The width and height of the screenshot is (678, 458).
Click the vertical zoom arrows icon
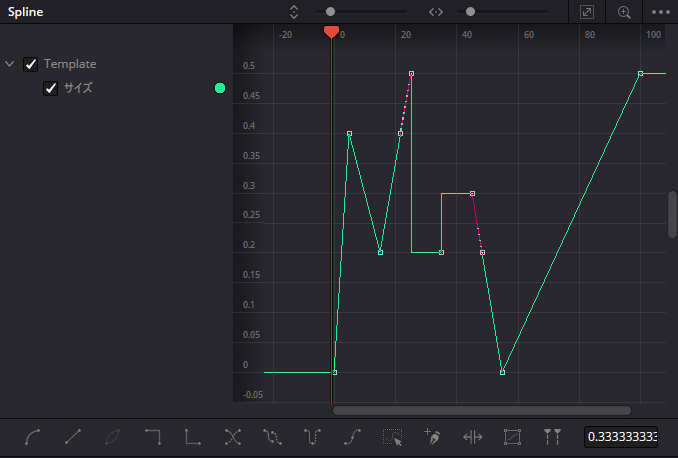click(x=294, y=12)
